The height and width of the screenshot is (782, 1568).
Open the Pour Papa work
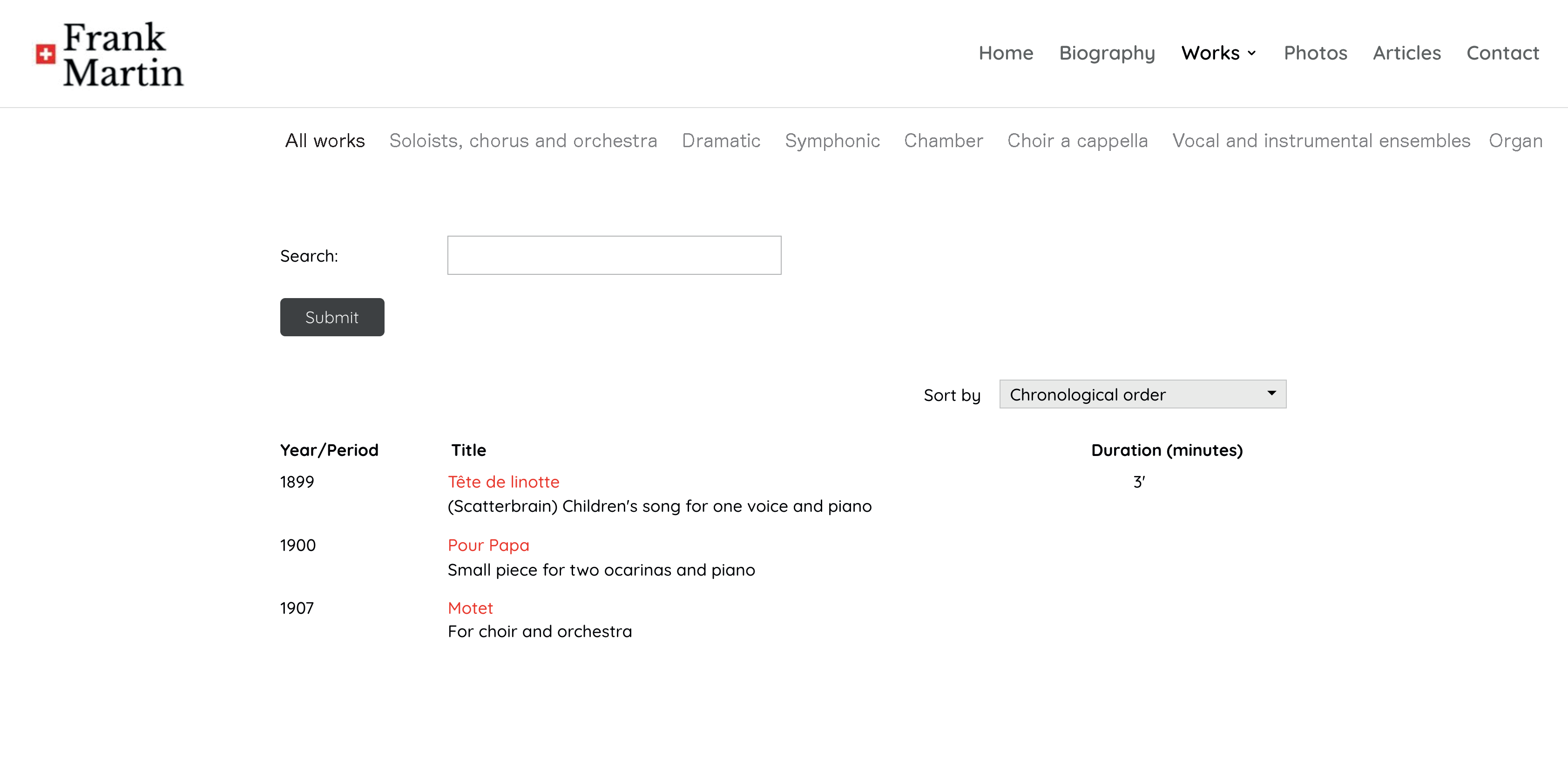pyautogui.click(x=488, y=545)
